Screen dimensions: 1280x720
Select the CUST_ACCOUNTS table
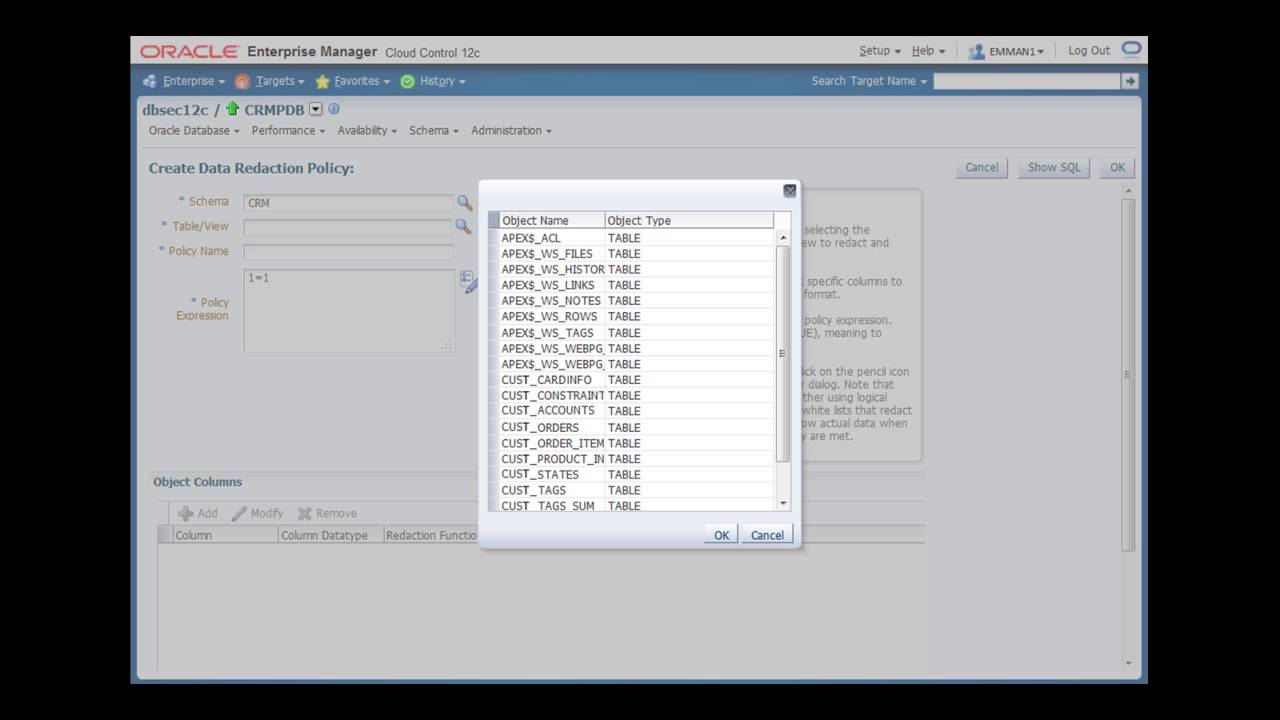pos(636,411)
